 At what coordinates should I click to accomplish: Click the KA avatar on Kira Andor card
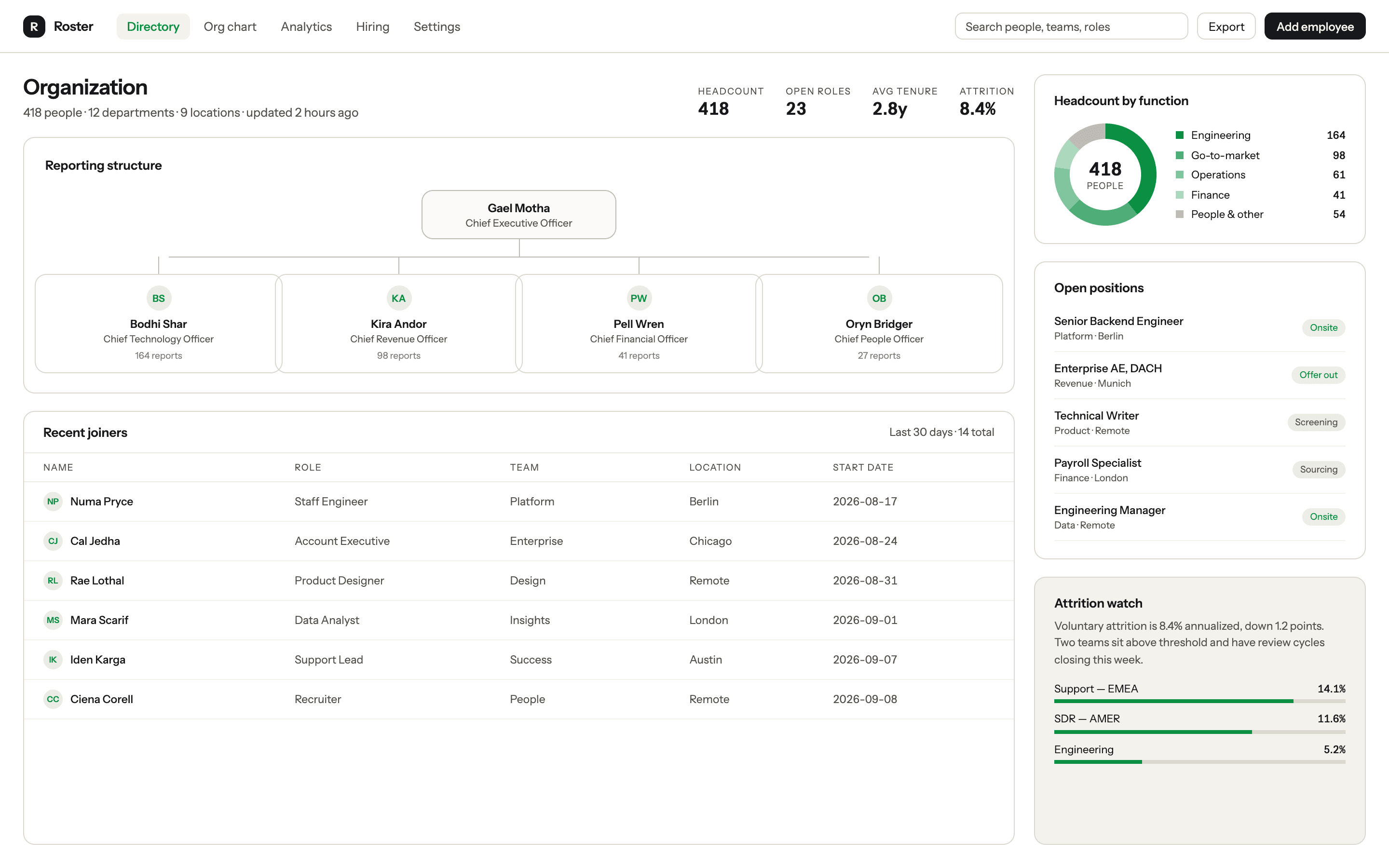398,298
